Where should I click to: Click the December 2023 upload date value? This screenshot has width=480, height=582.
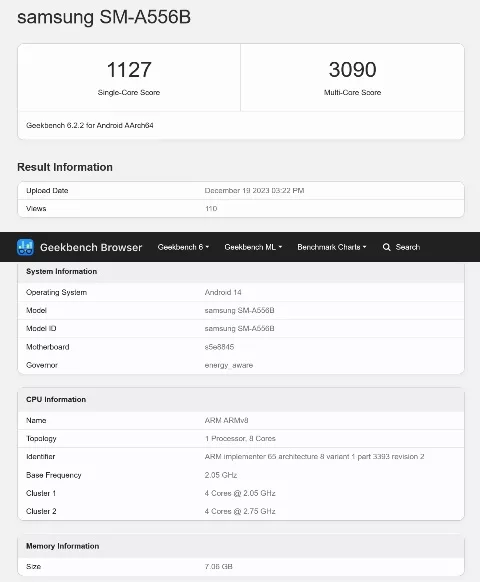click(x=254, y=190)
